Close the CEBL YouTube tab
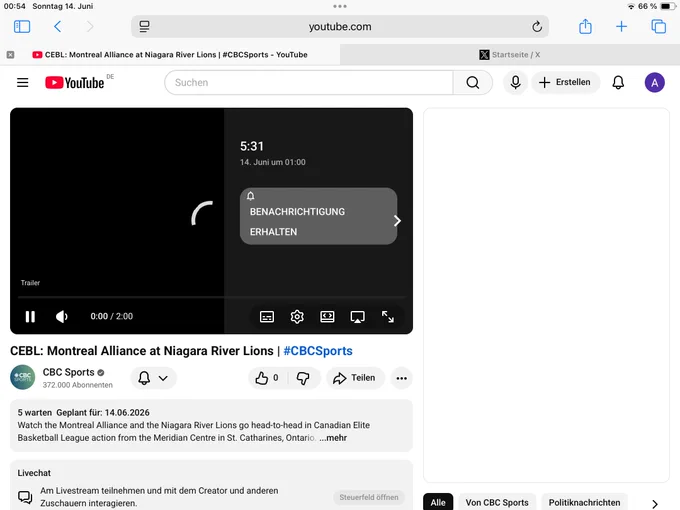Screen dimensions: 680x510 (10, 55)
